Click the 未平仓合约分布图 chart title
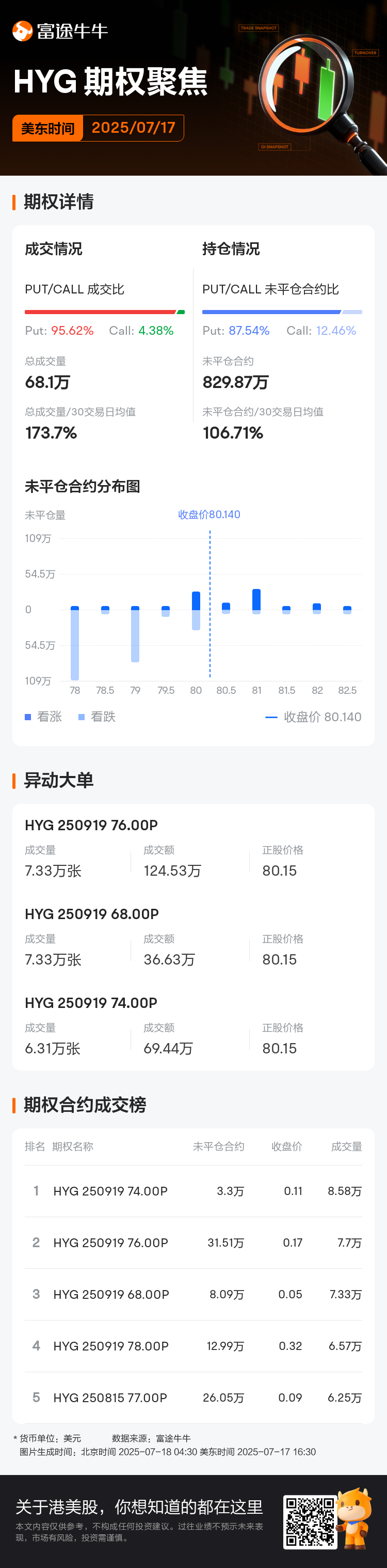The height and width of the screenshot is (1568, 387). coord(83,486)
